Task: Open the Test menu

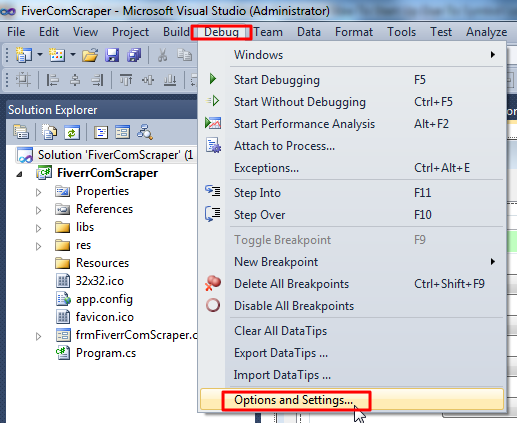Action: 441,32
